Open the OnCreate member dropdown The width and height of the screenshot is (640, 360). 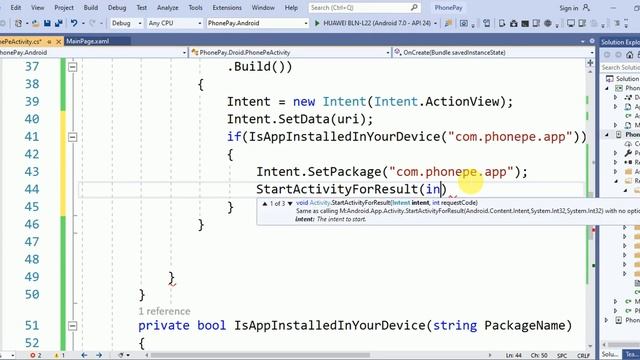[x=493, y=52]
